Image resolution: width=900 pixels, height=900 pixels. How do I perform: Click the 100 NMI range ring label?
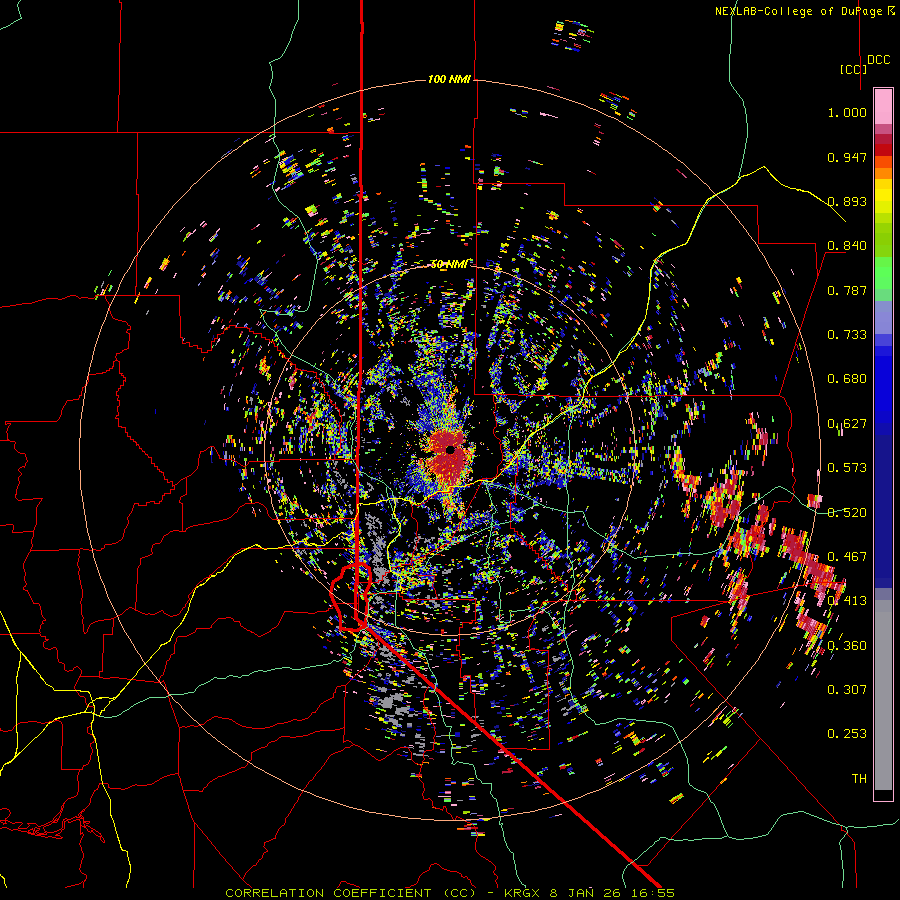449,79
